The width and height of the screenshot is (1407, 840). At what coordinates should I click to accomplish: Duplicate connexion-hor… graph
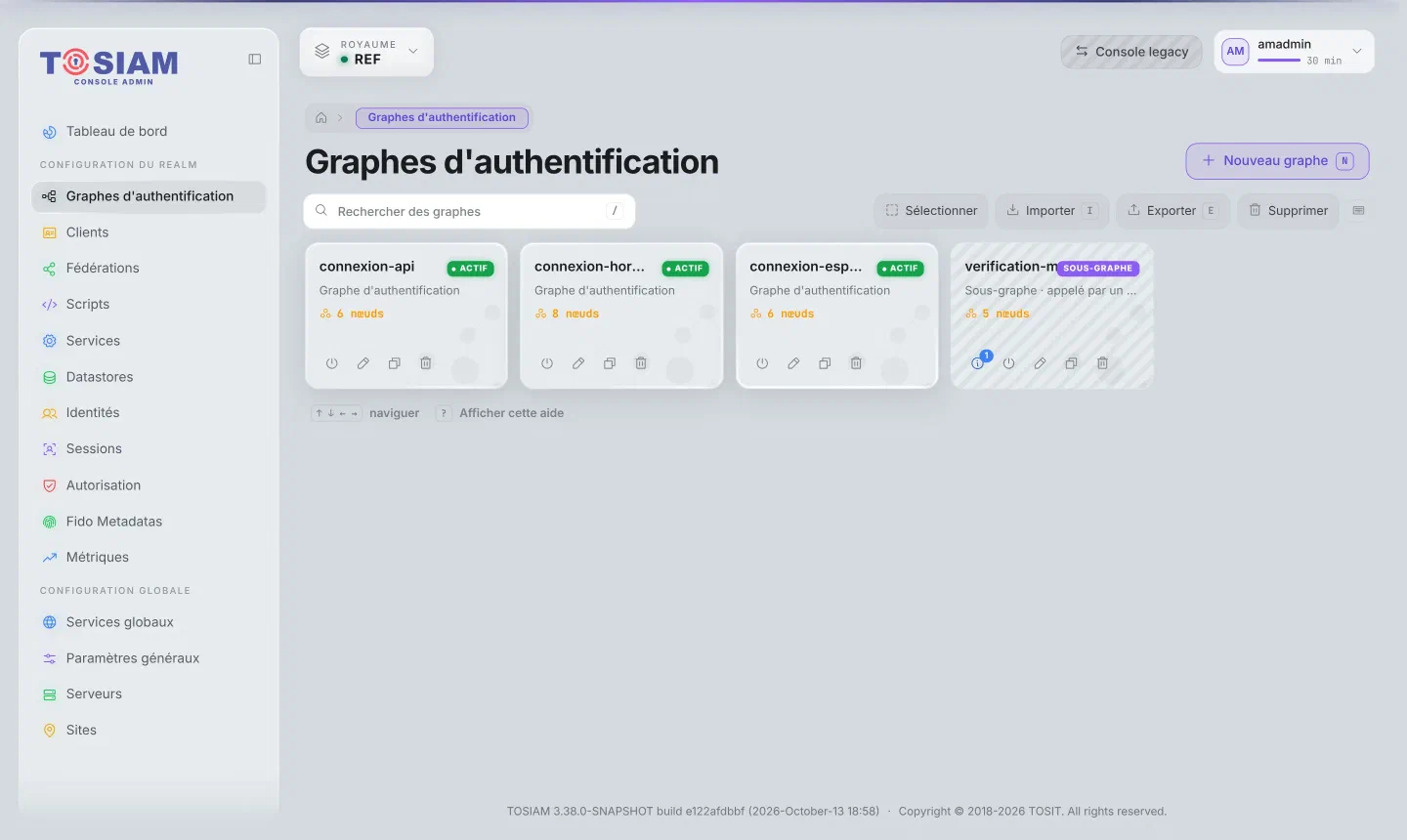point(610,363)
